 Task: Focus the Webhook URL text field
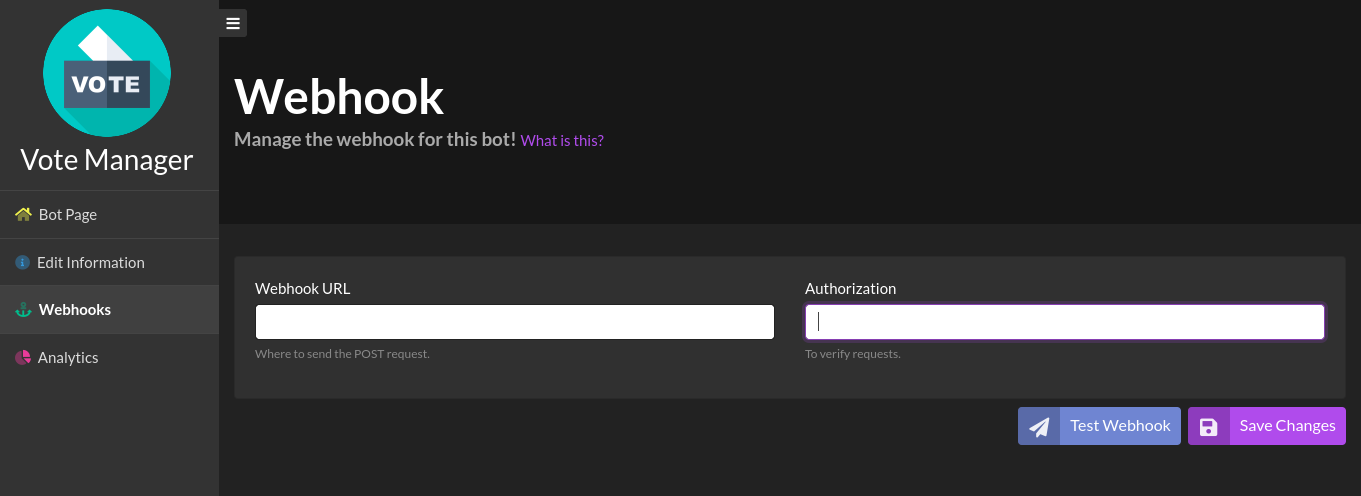click(515, 322)
